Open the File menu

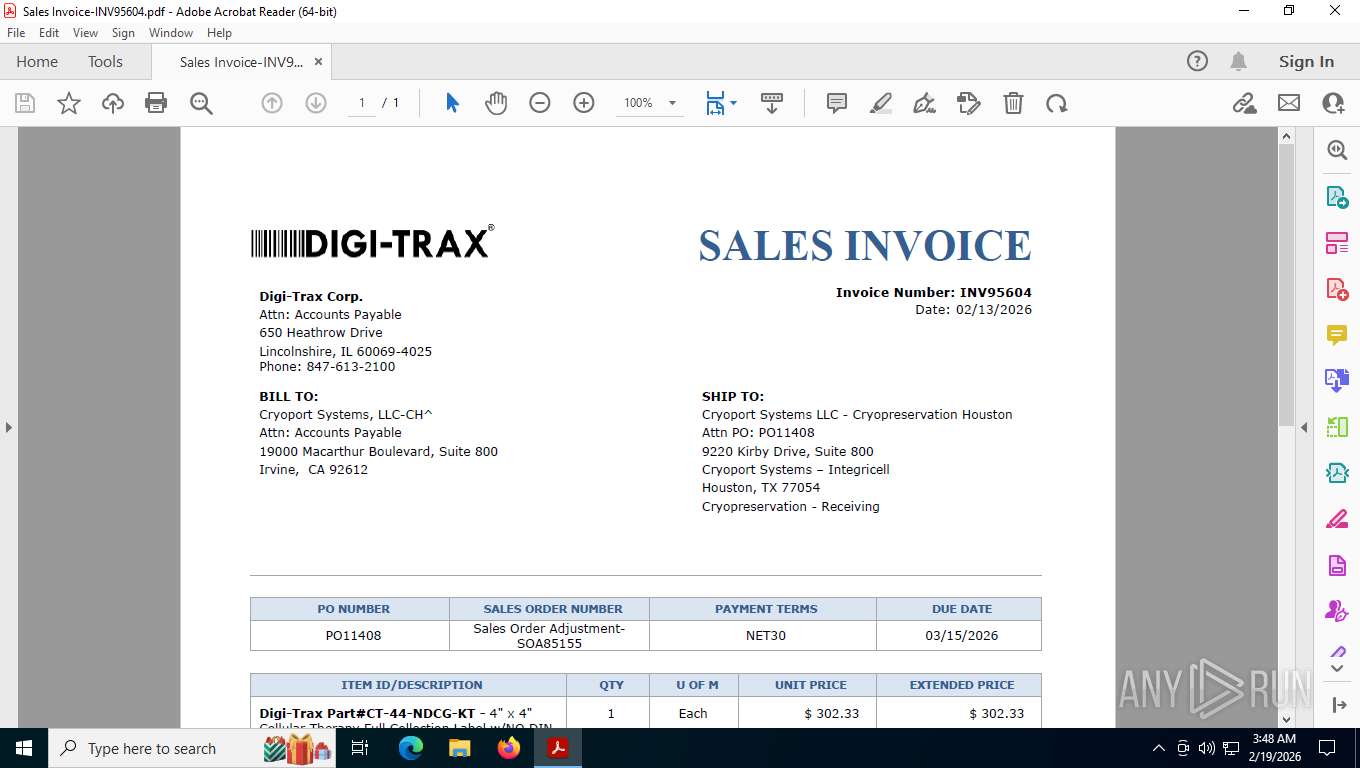[16, 33]
